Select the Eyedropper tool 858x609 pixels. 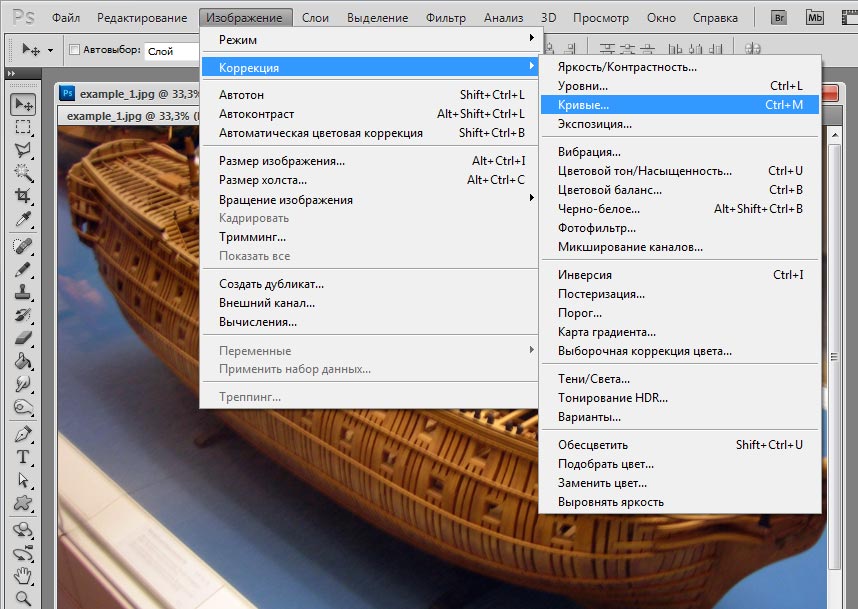(x=23, y=219)
